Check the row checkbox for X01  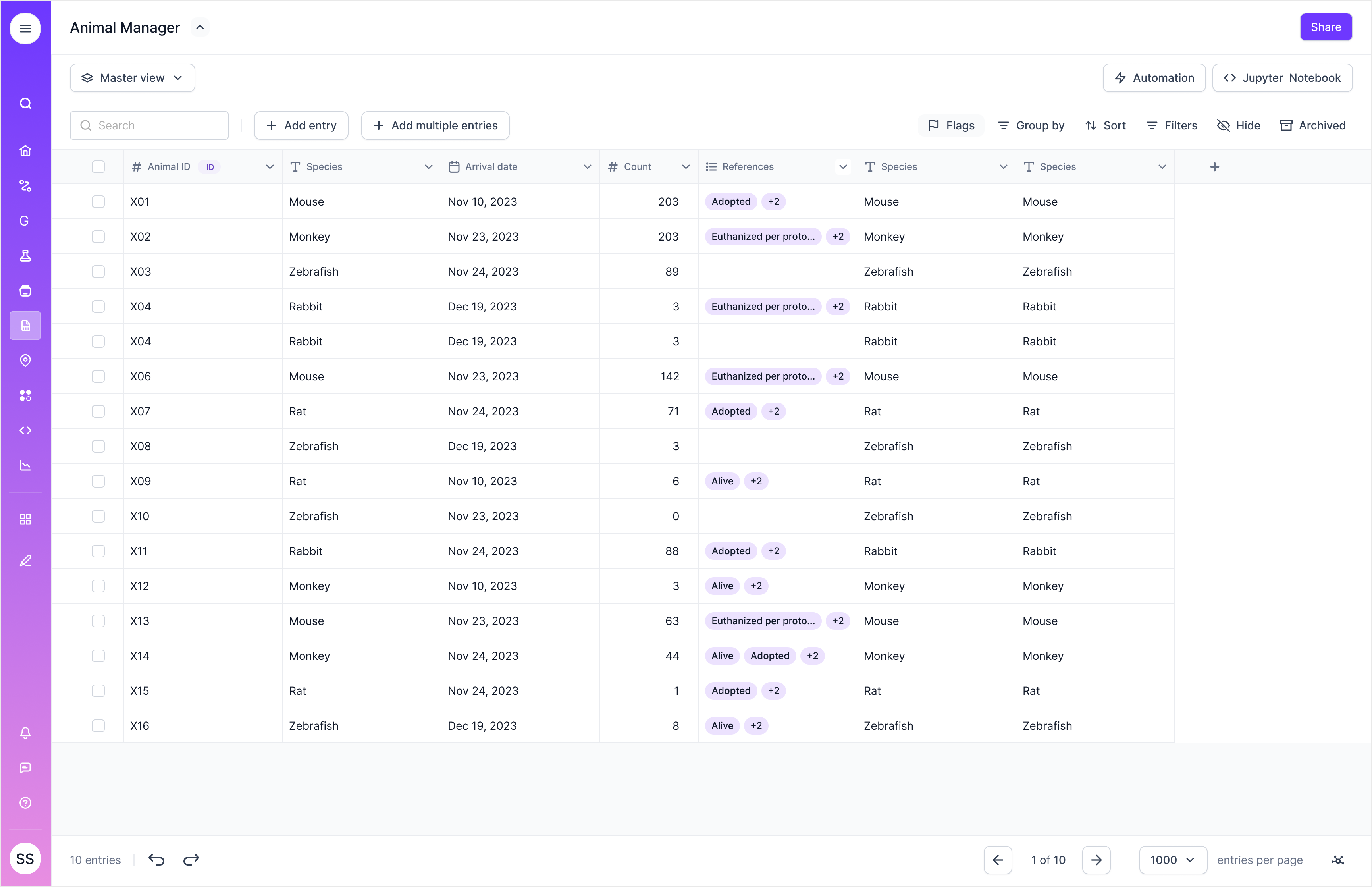pyautogui.click(x=98, y=202)
